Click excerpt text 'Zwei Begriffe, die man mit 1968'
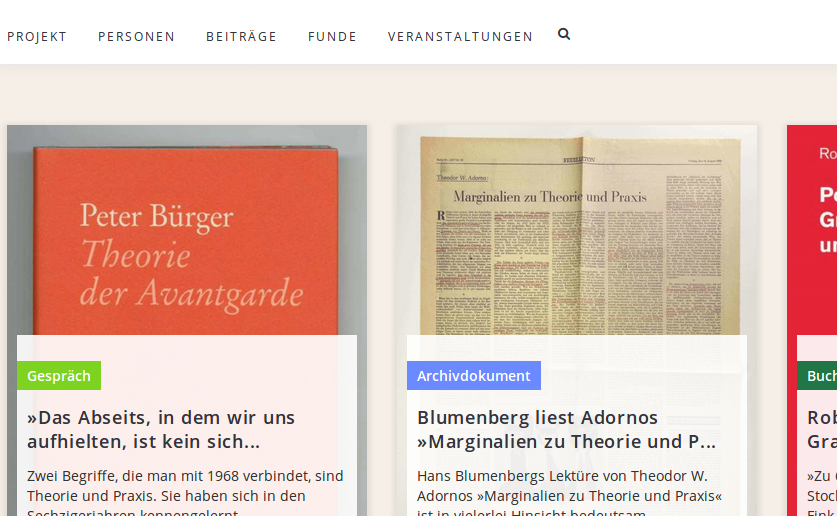This screenshot has height=516, width=837. (185, 476)
